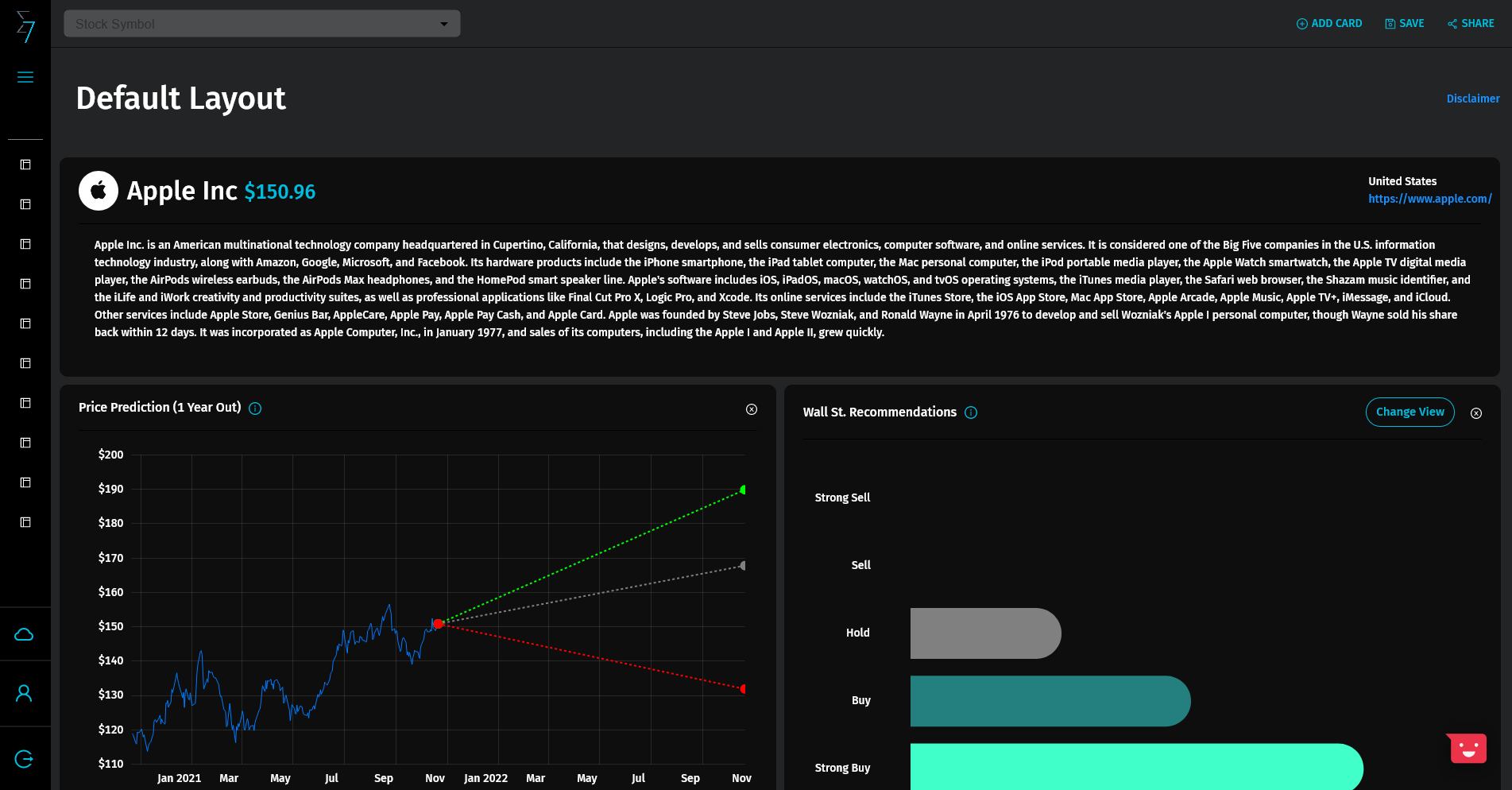Click the ninth layout icon in the sidebar

25,482
